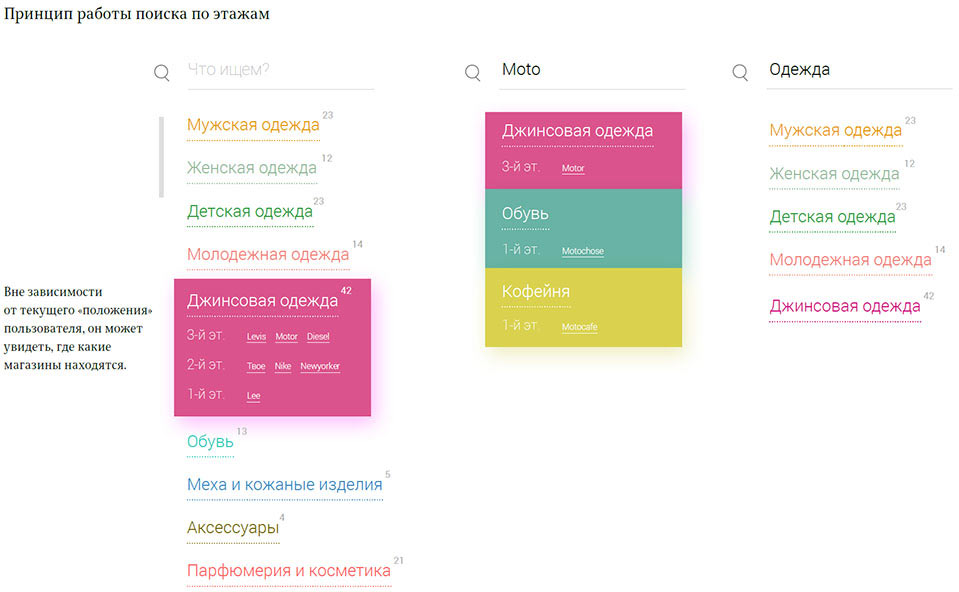The image size is (959, 592).
Task: Open the Motocafe store link
Action: (x=579, y=328)
